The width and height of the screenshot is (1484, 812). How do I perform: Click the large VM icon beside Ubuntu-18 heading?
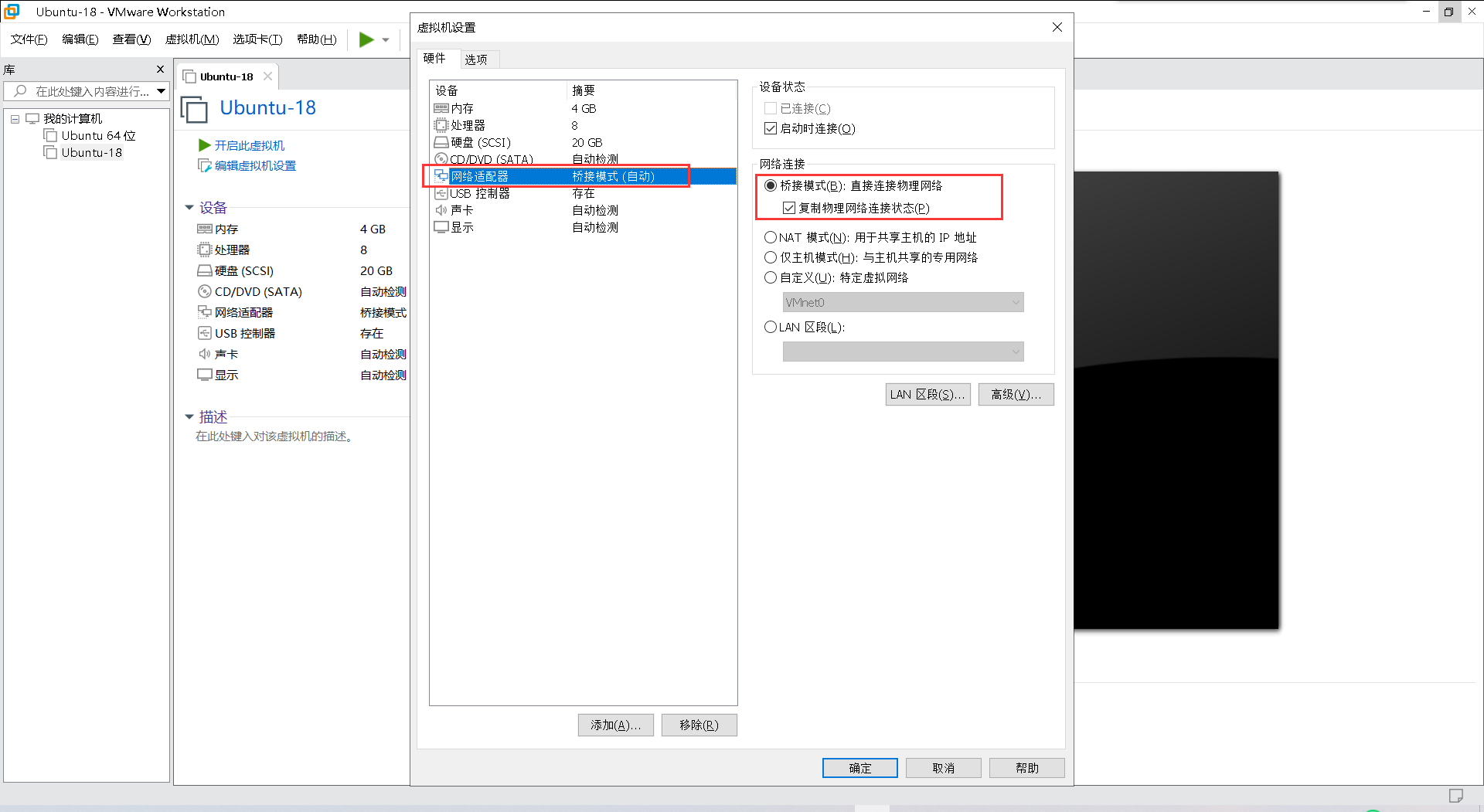coord(194,110)
